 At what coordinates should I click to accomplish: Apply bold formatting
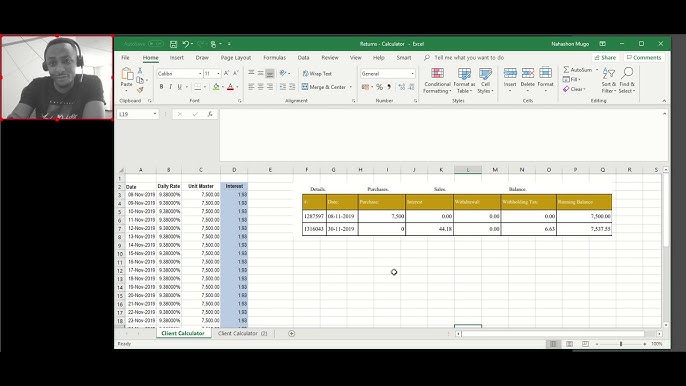(x=161, y=87)
